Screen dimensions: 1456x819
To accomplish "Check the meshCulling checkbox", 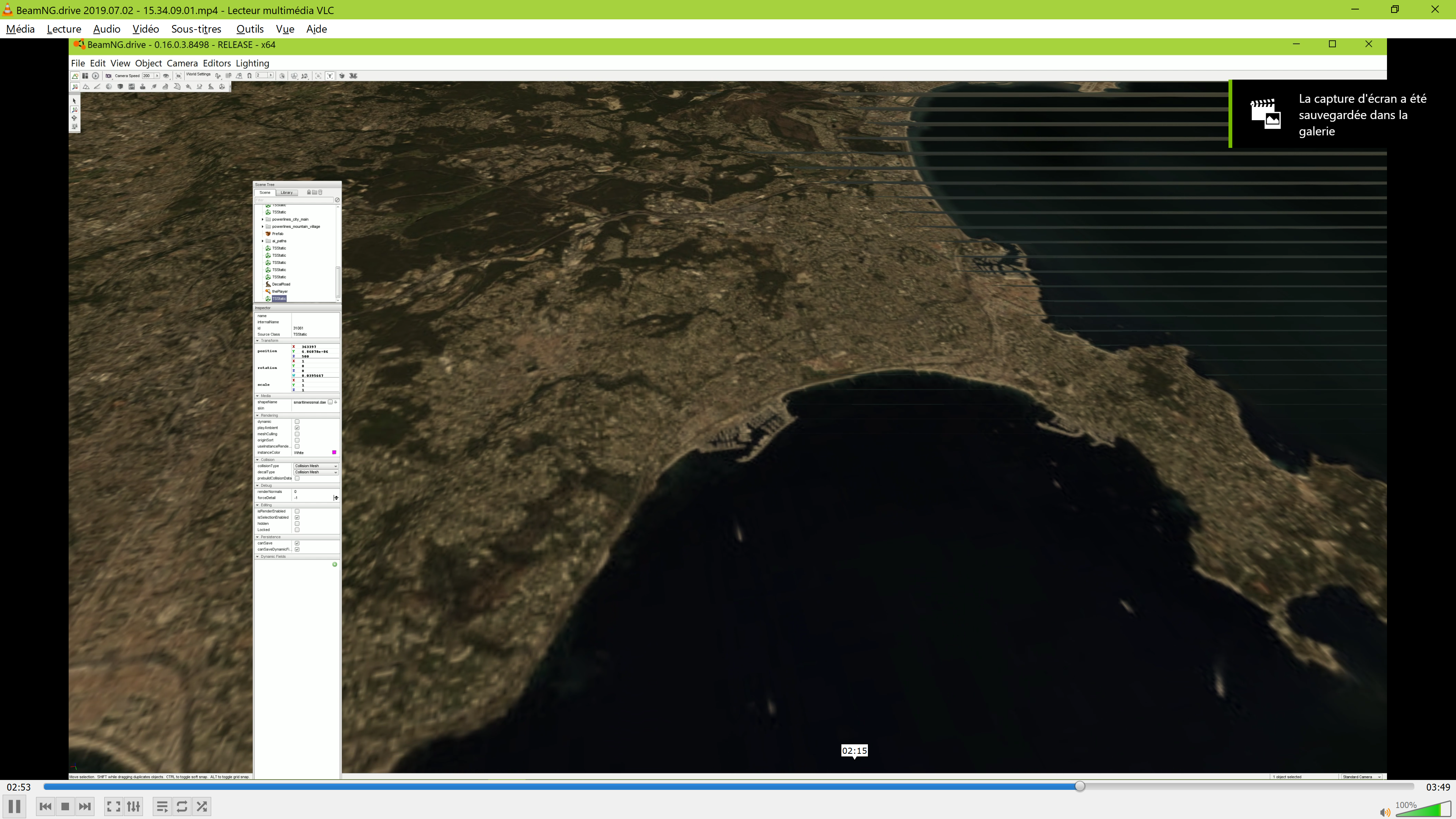I will (297, 434).
